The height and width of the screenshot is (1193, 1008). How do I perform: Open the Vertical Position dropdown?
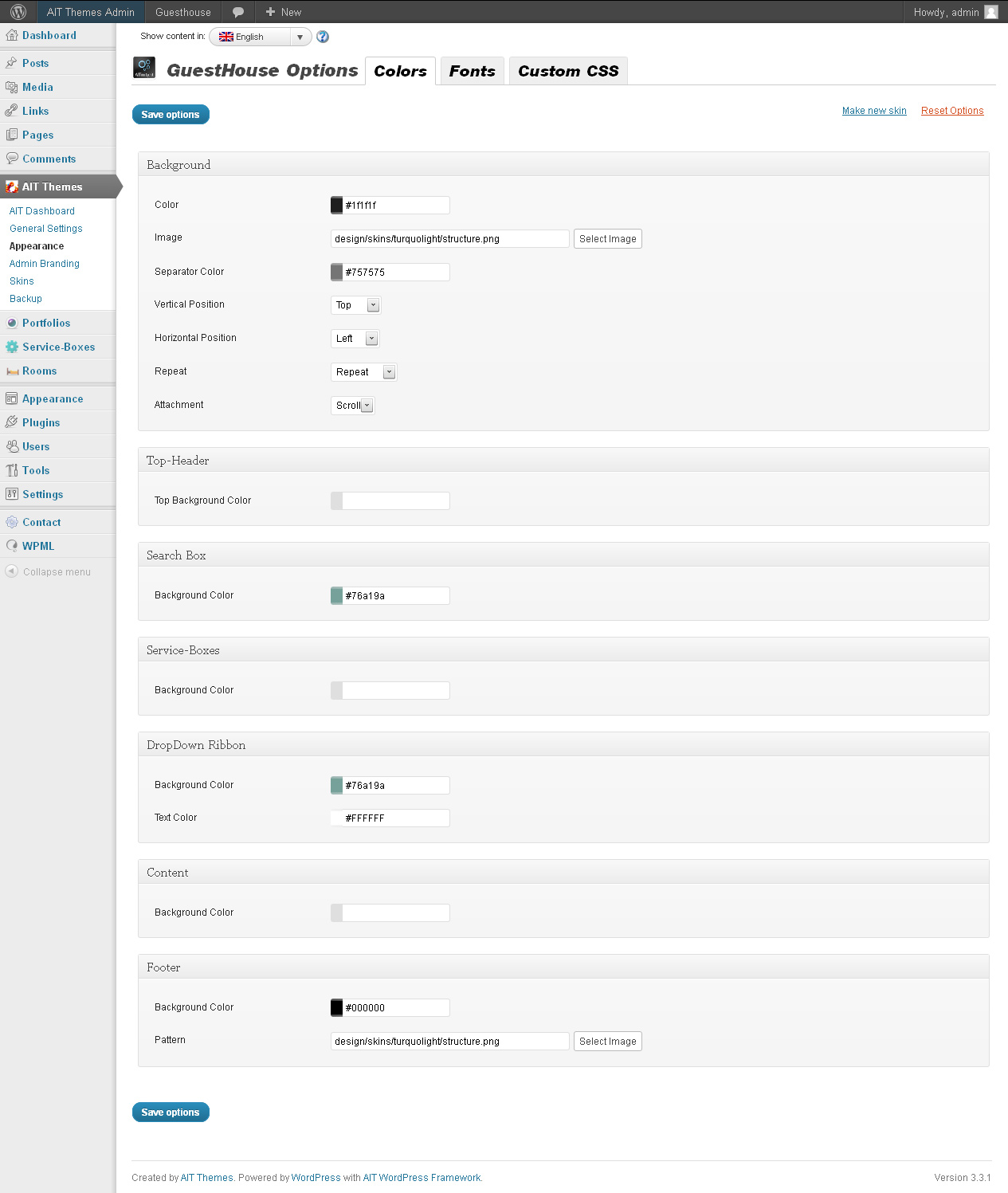pyautogui.click(x=355, y=305)
